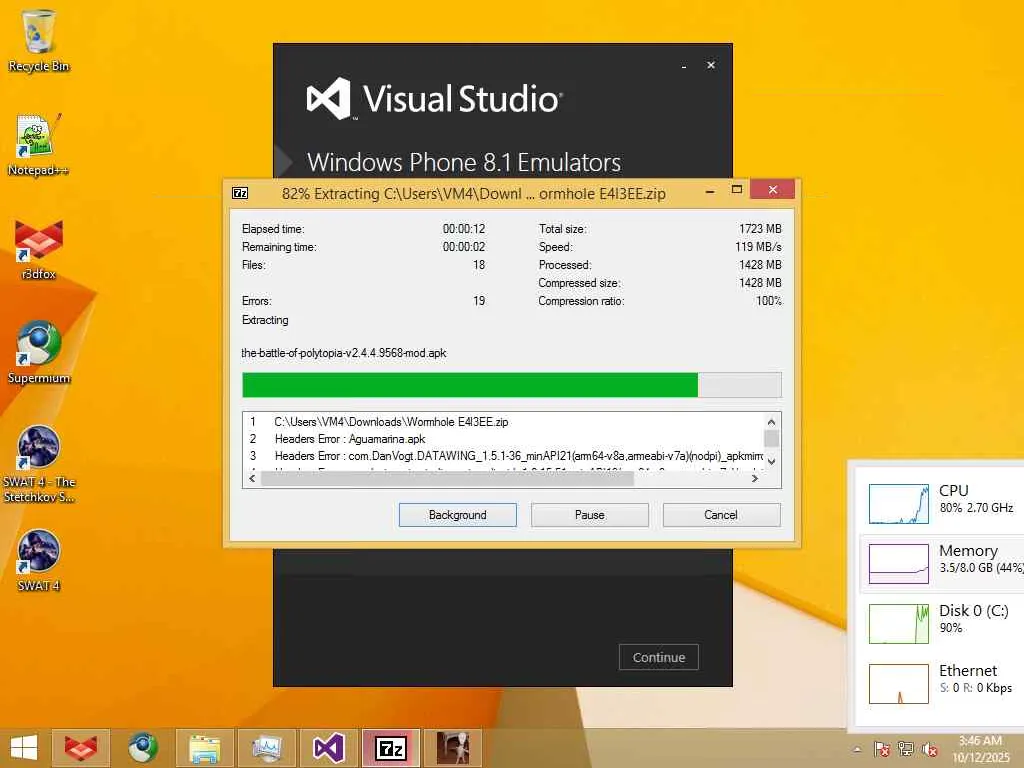This screenshot has width=1024, height=768.
Task: Open r3dfox from the taskbar
Action: point(80,748)
